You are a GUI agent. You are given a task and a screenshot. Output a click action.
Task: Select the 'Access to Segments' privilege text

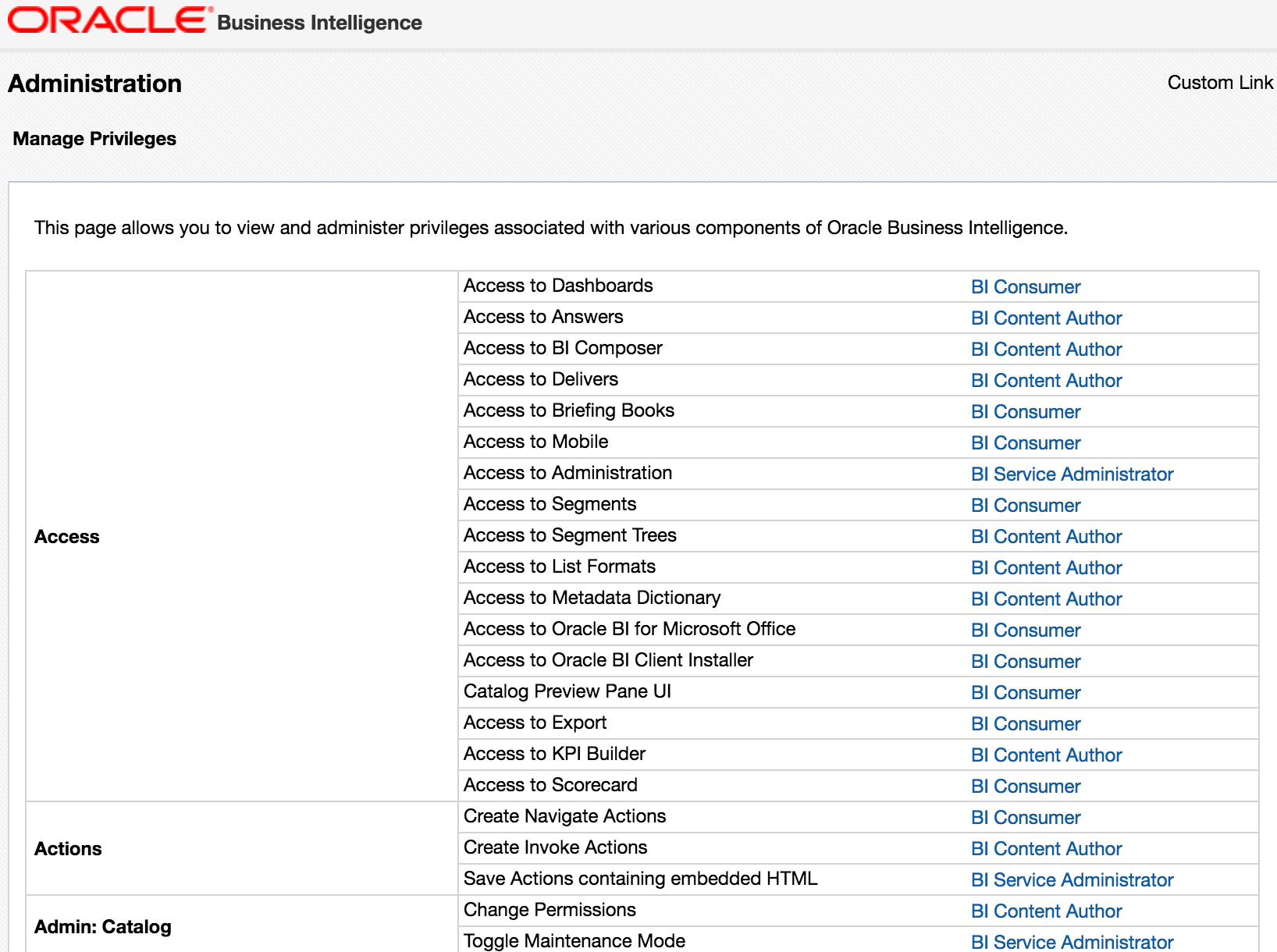coord(550,504)
